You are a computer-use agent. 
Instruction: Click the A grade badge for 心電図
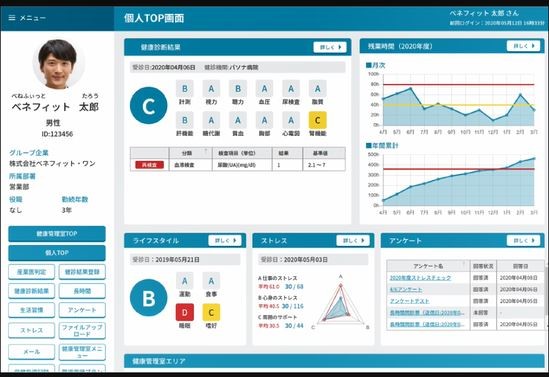pos(291,120)
